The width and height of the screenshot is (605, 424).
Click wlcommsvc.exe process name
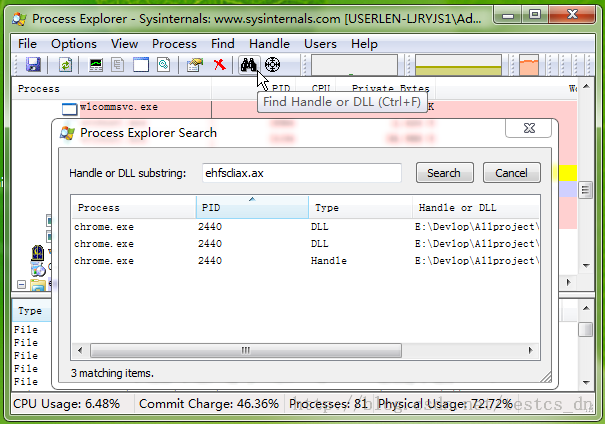pyautogui.click(x=119, y=107)
